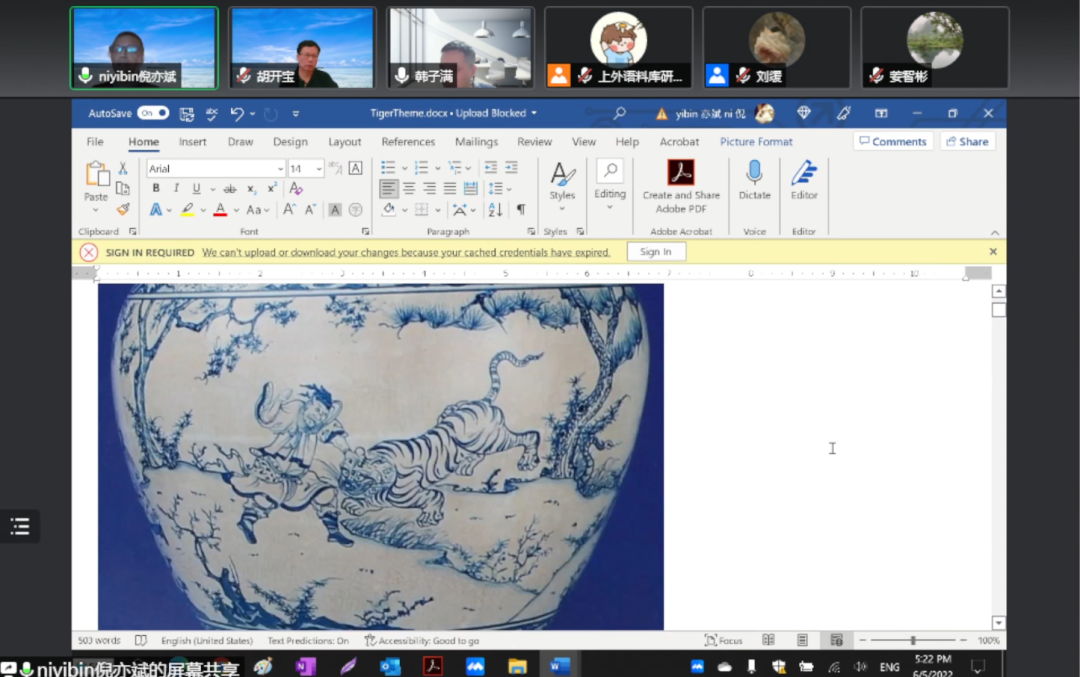This screenshot has height=677, width=1080.
Task: Expand the Bullets list dropdown arrow
Action: tap(404, 168)
